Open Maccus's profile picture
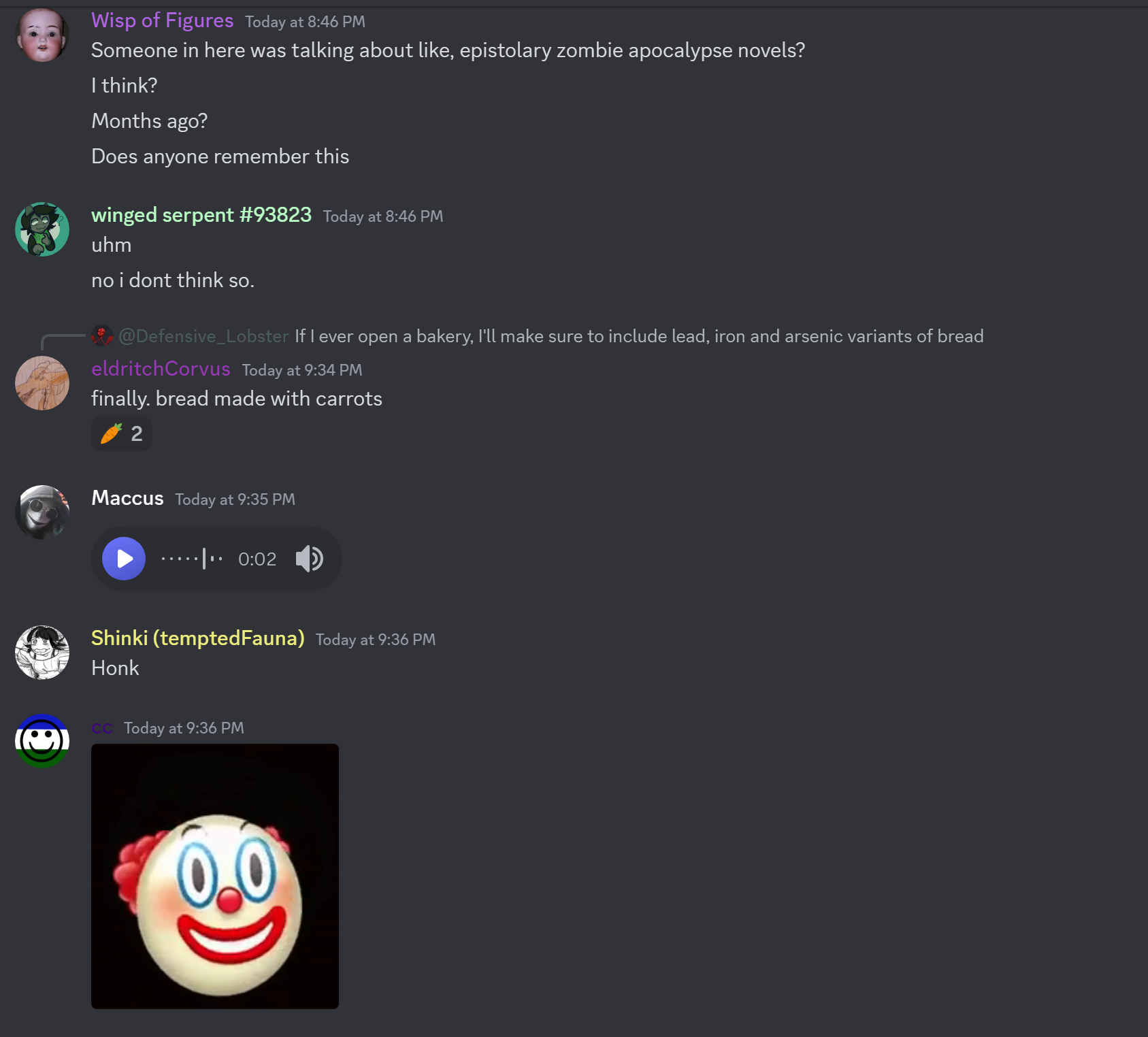 tap(42, 512)
